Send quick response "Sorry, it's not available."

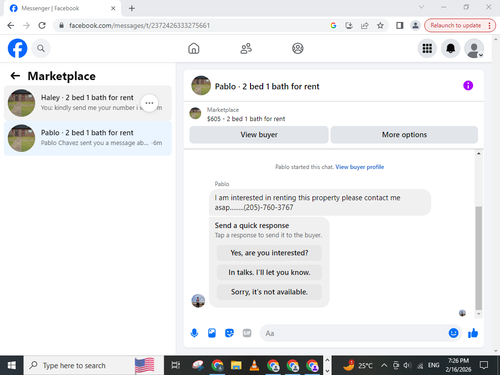point(269,292)
